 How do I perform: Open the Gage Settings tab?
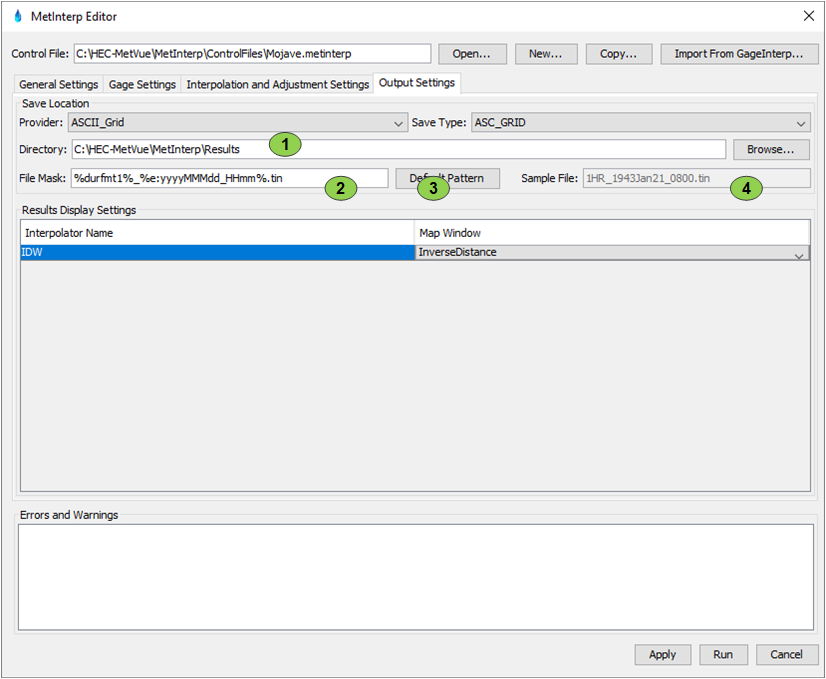(142, 85)
